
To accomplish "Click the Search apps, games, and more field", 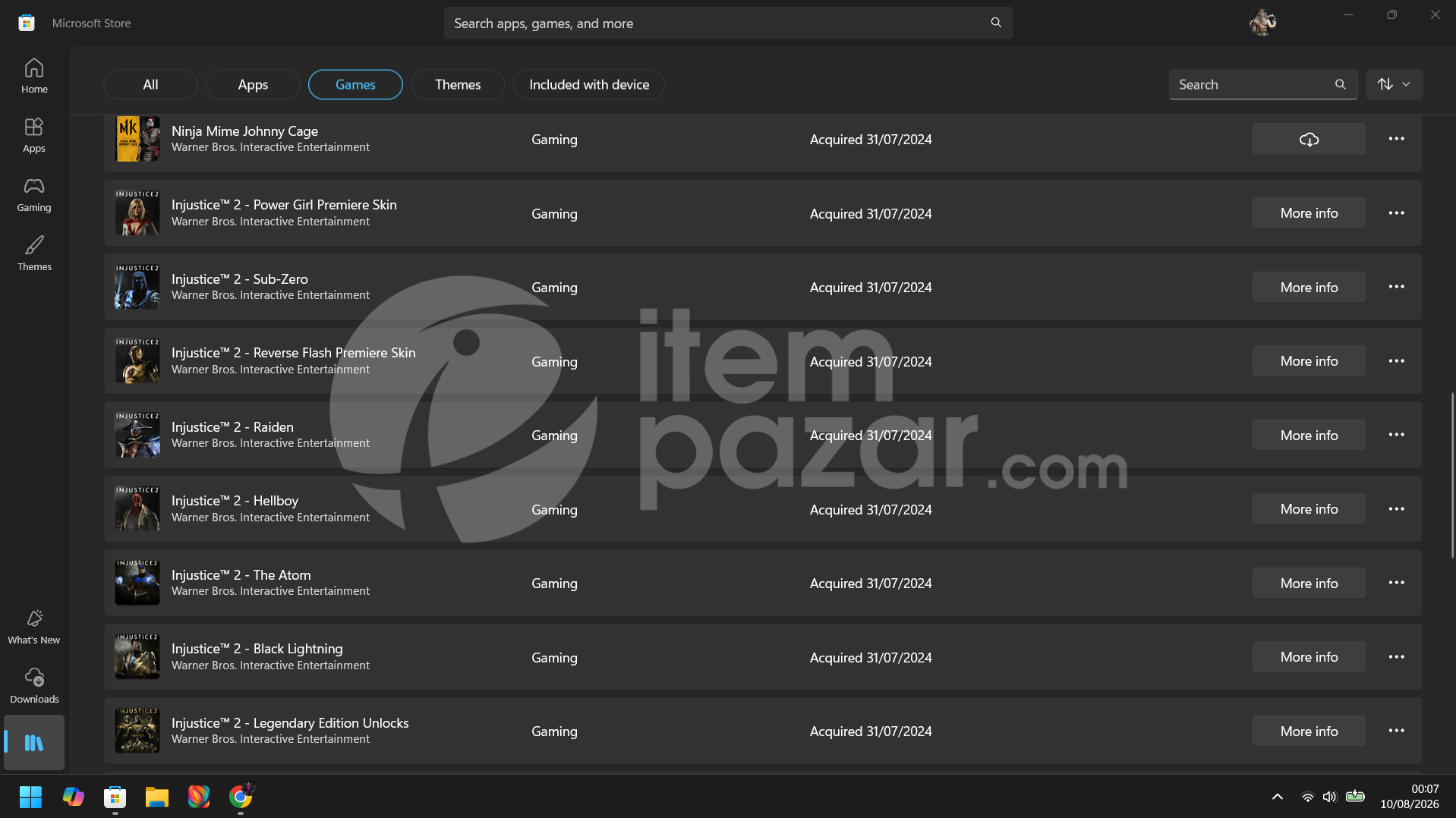I will [728, 23].
